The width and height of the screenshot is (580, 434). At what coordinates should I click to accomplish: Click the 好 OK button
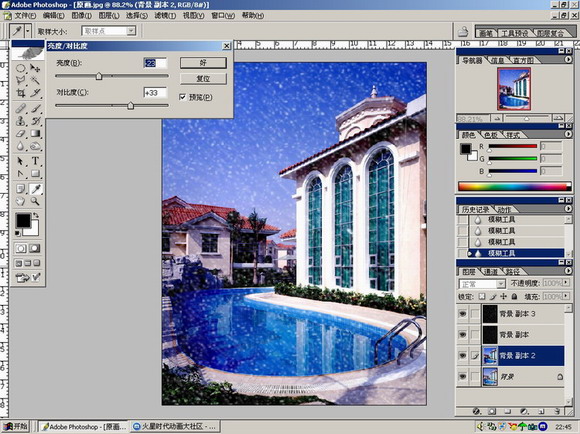[203, 63]
